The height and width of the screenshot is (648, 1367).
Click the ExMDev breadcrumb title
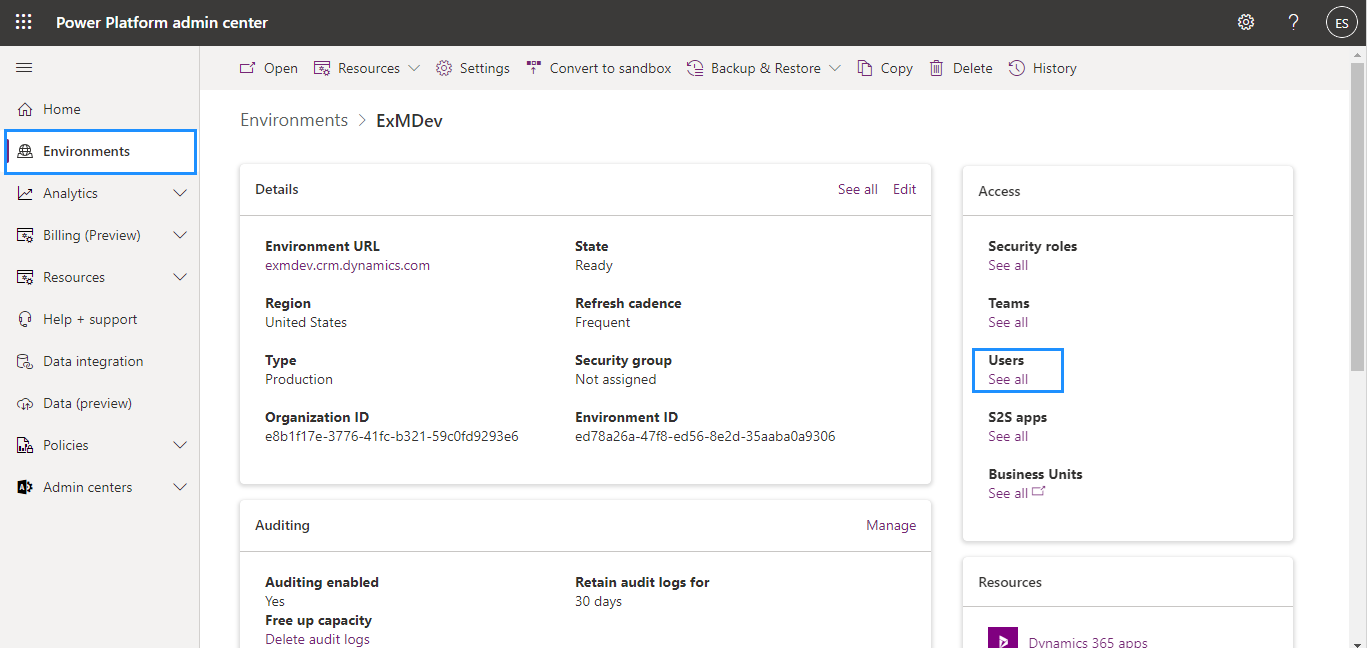409,120
